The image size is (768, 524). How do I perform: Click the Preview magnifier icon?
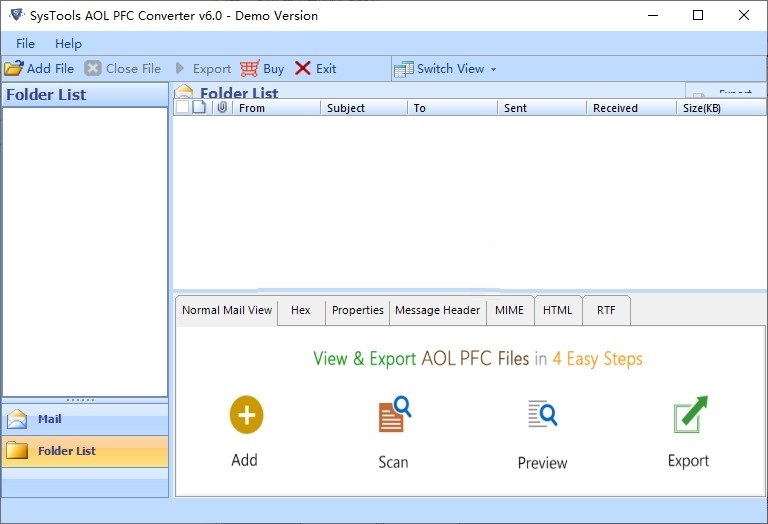point(542,414)
